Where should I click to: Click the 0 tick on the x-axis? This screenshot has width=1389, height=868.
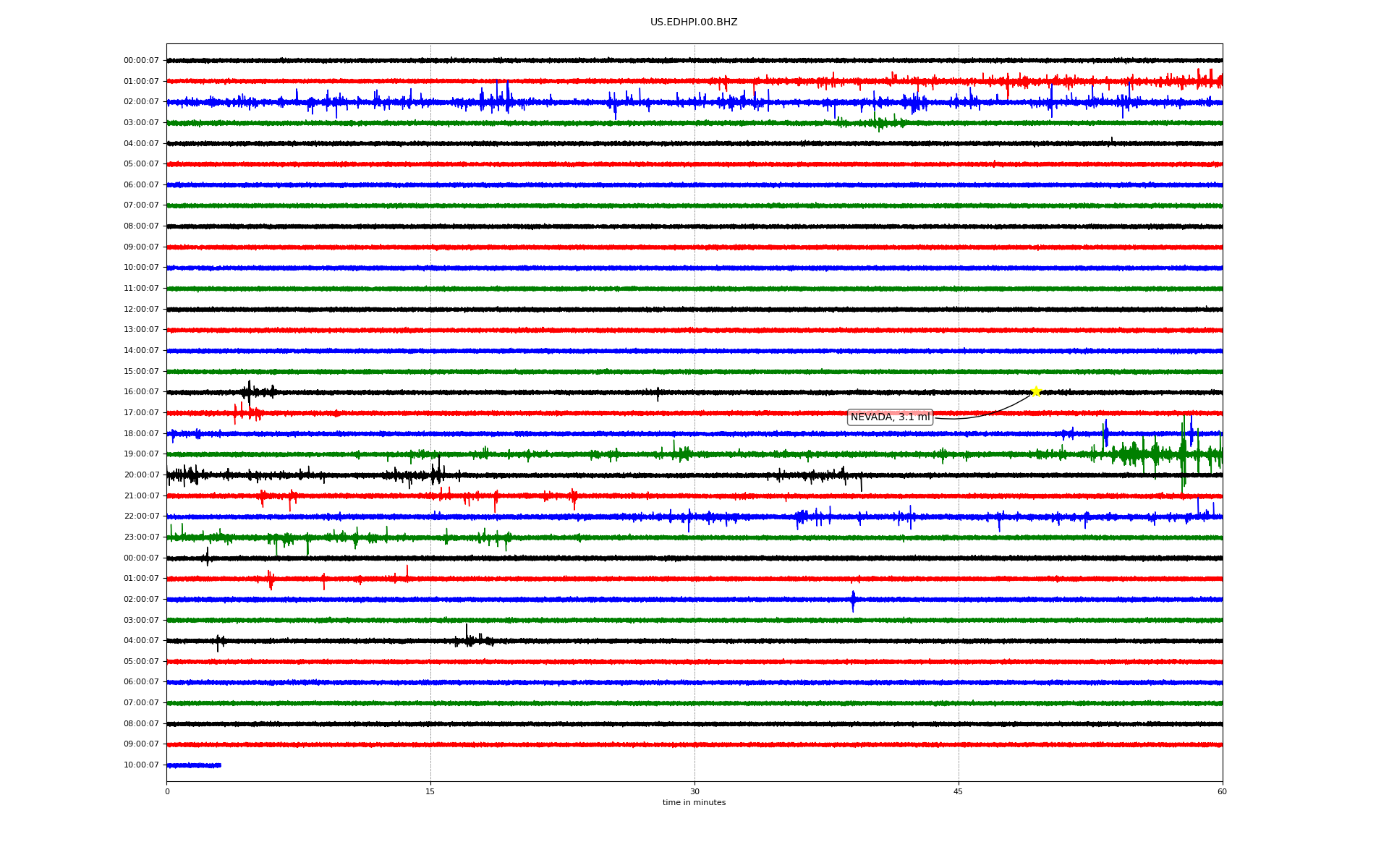(167, 791)
